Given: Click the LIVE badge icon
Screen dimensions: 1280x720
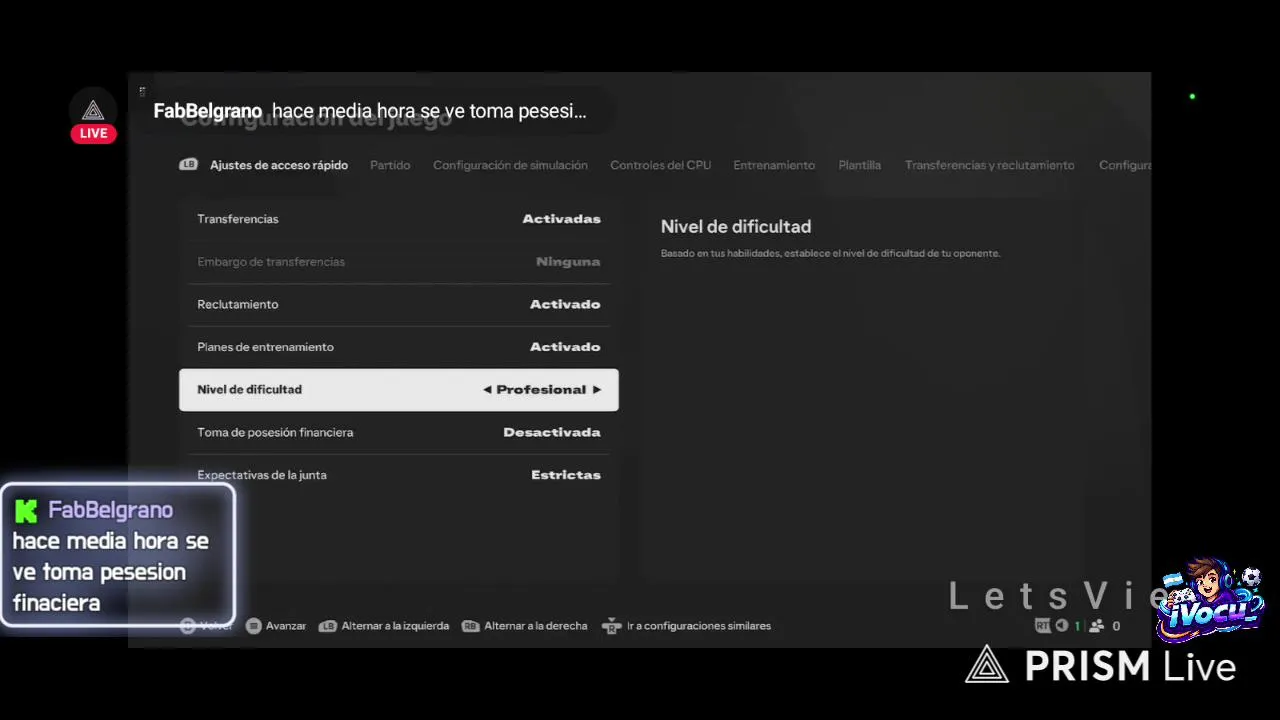Looking at the screenshot, I should coord(93,134).
